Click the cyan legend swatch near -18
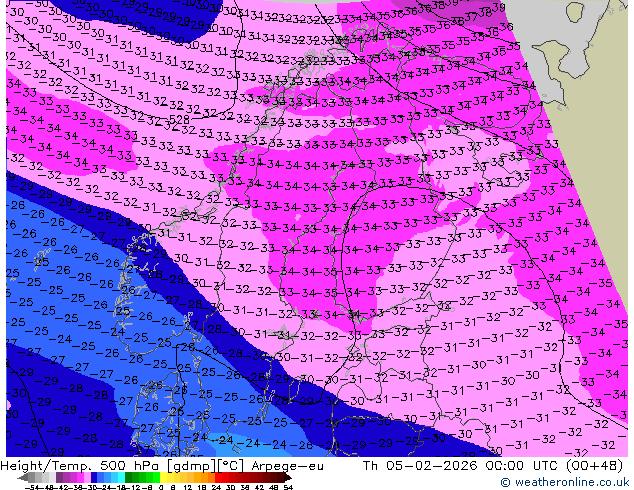This screenshot has height=490, width=634. pos(121,477)
